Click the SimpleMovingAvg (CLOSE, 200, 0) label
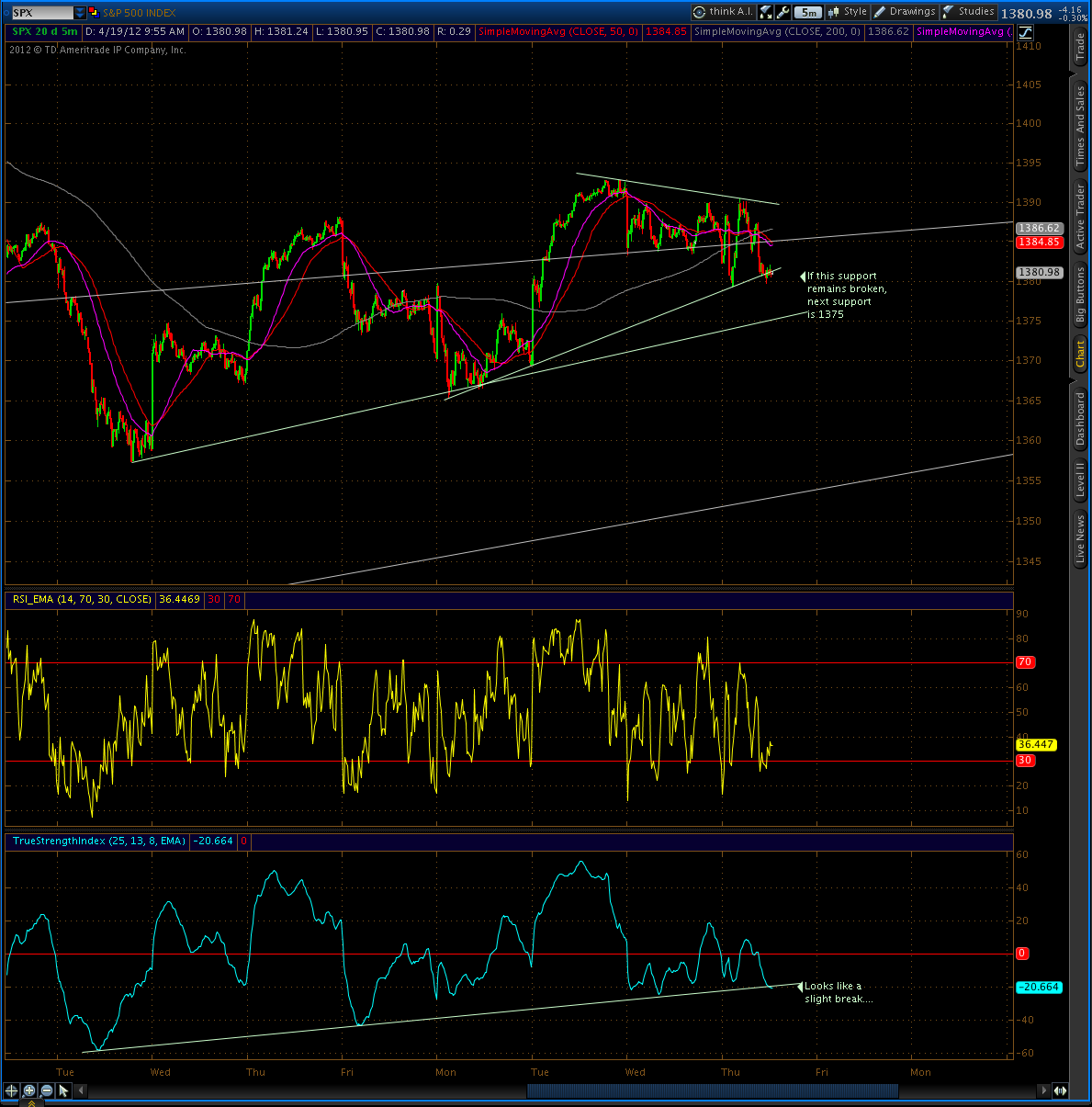Viewport: 1092px width, 1107px height. [x=778, y=32]
